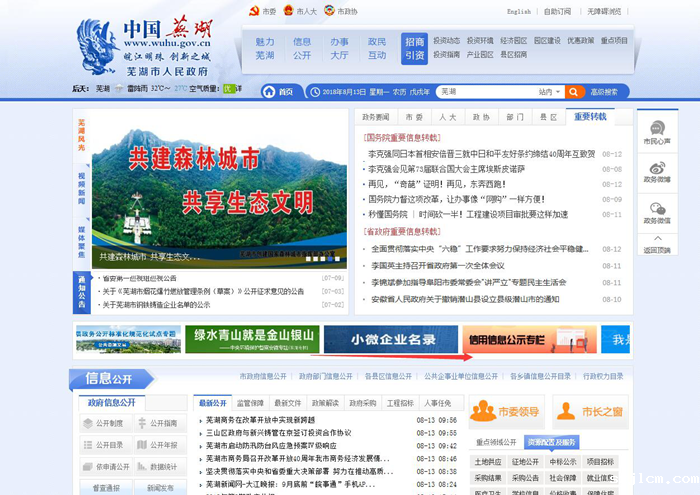
Task: Open 公开目录 icon button
Action: (106, 445)
